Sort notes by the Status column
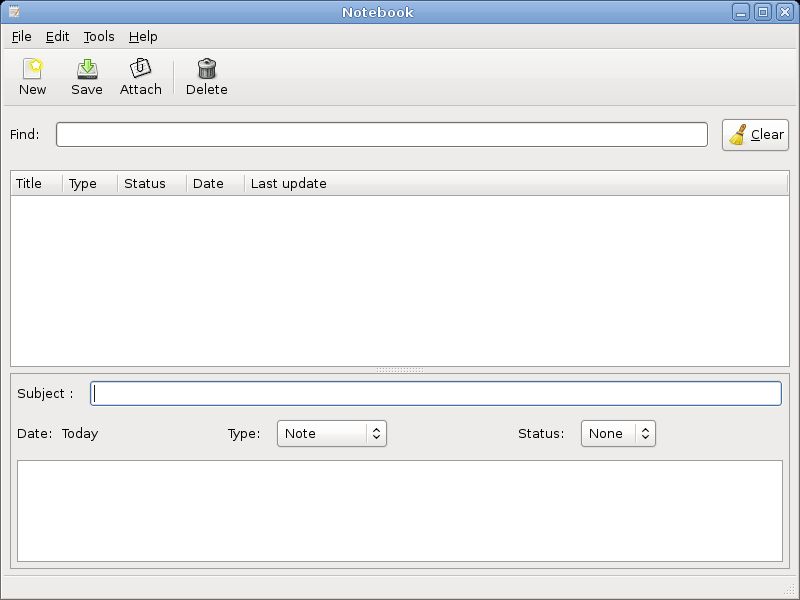The height and width of the screenshot is (600, 800). click(x=152, y=183)
